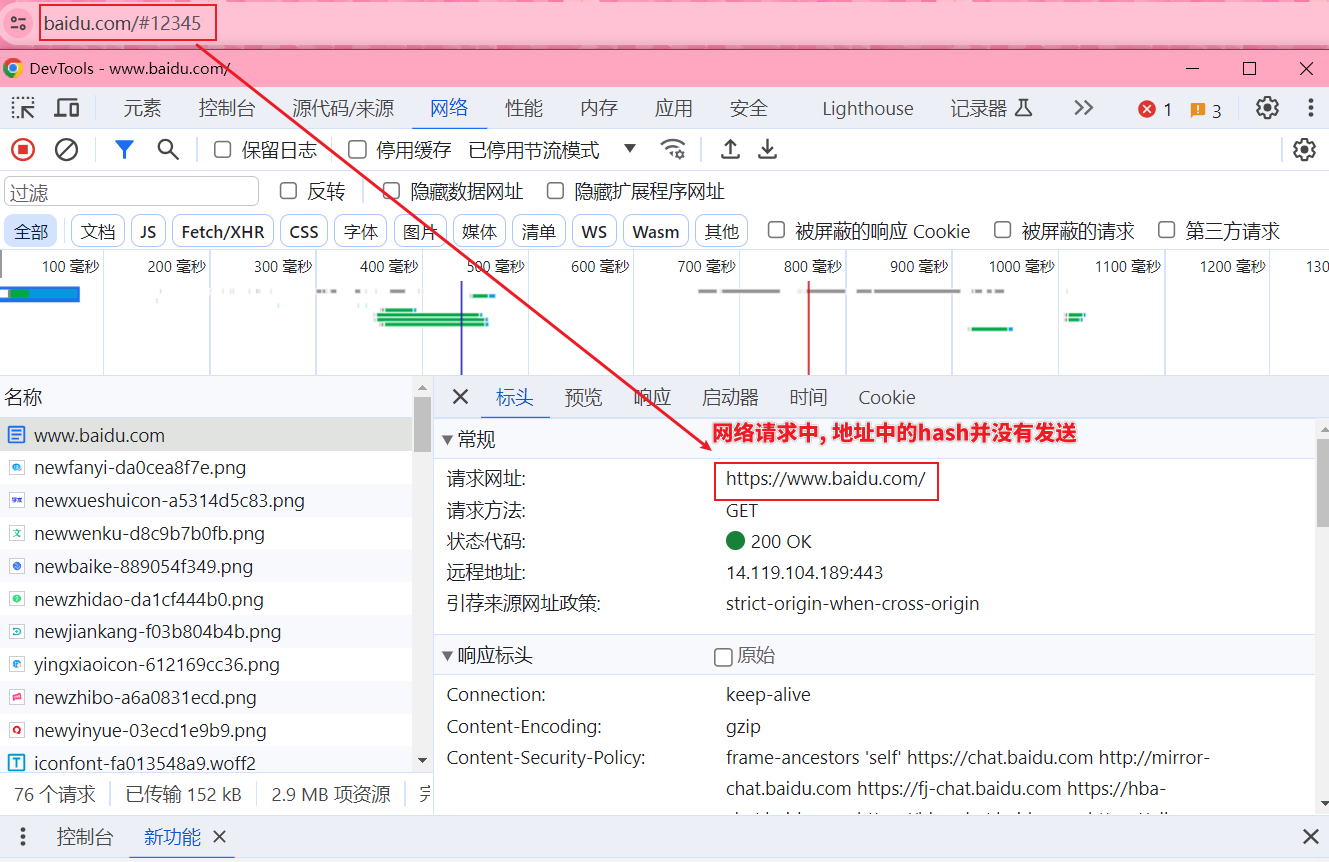The image size is (1329, 862).
Task: Show 全部 request types
Action: pos(31,231)
